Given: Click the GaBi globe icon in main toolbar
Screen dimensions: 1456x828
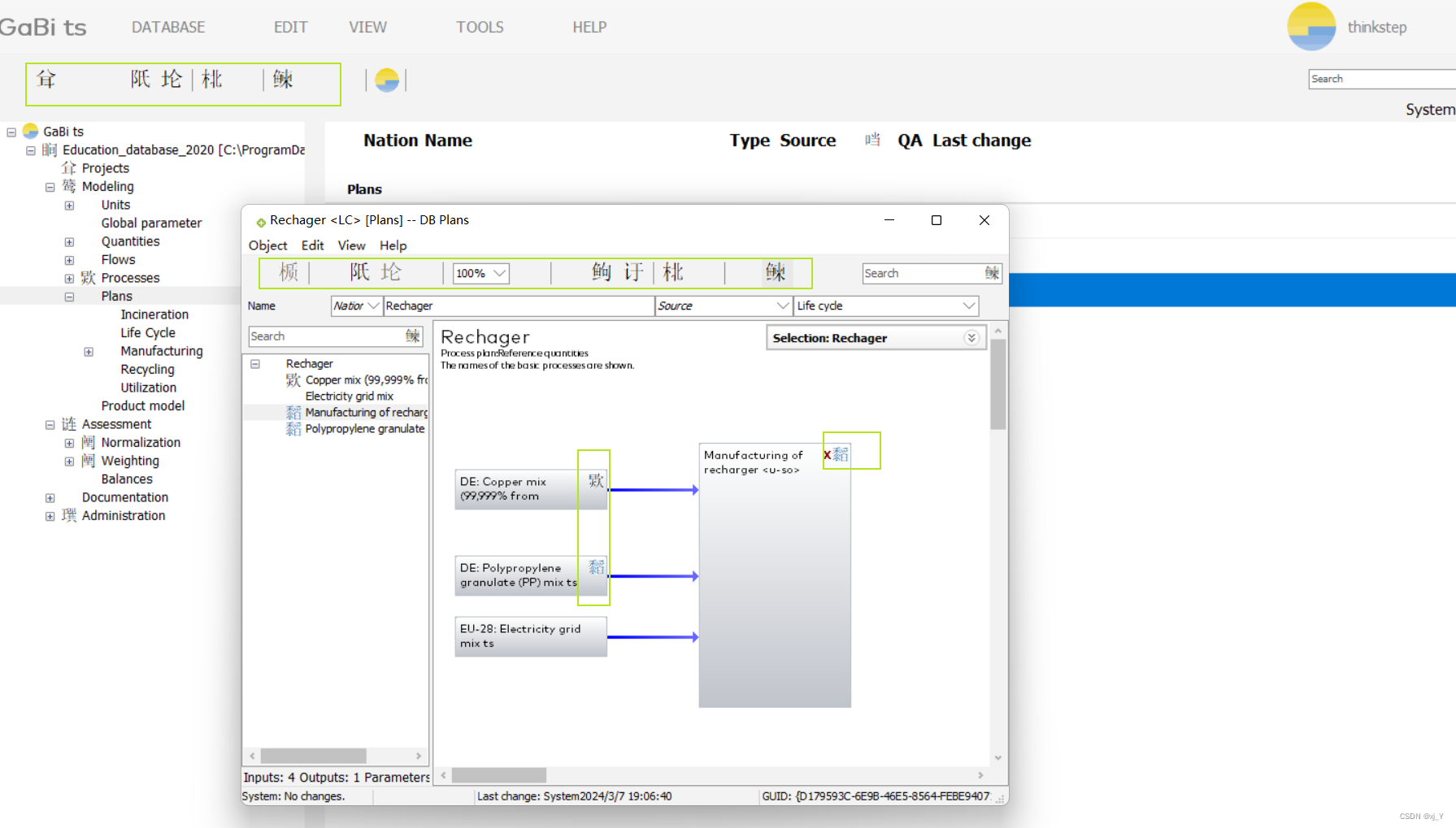Looking at the screenshot, I should tap(387, 80).
